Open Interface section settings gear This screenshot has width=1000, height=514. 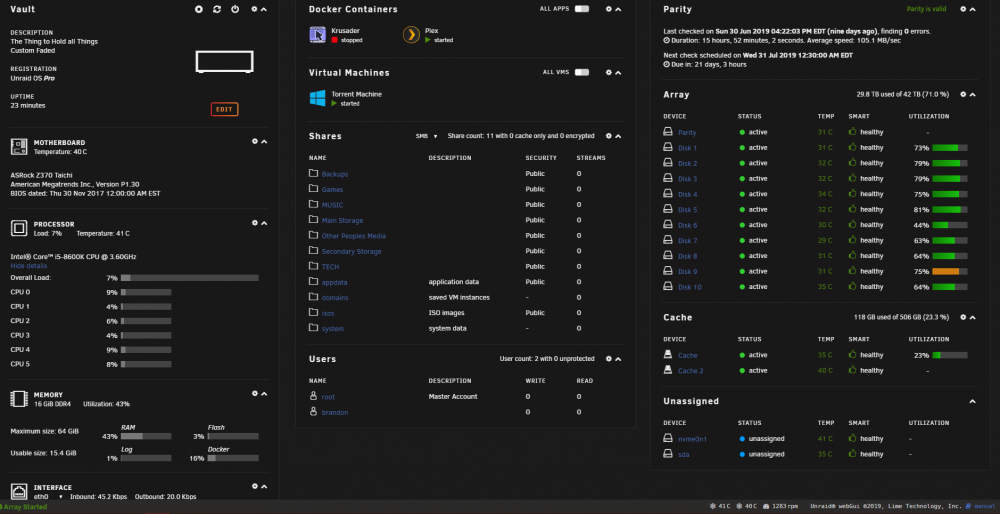(x=254, y=486)
